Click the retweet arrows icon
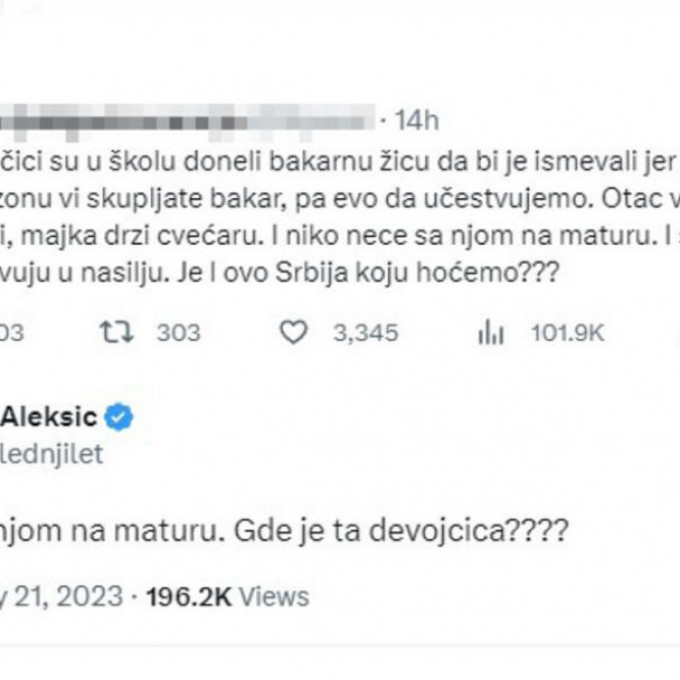 [118, 334]
